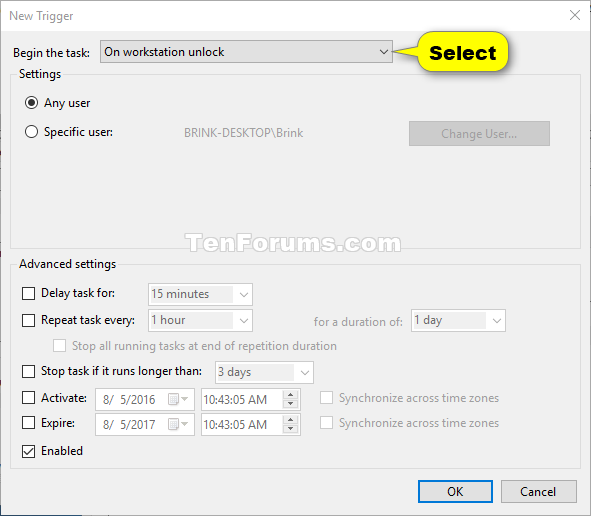Check Expire row 'Synchronize across time zones'

tap(326, 423)
